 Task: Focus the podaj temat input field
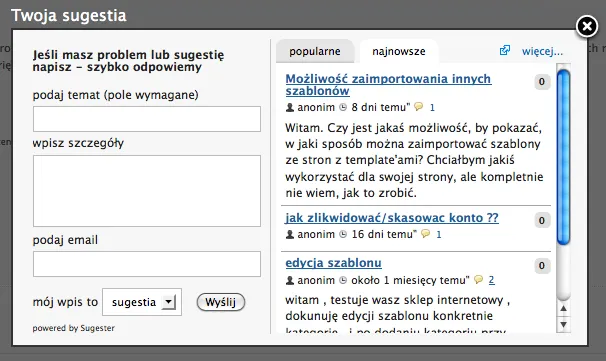(x=147, y=119)
